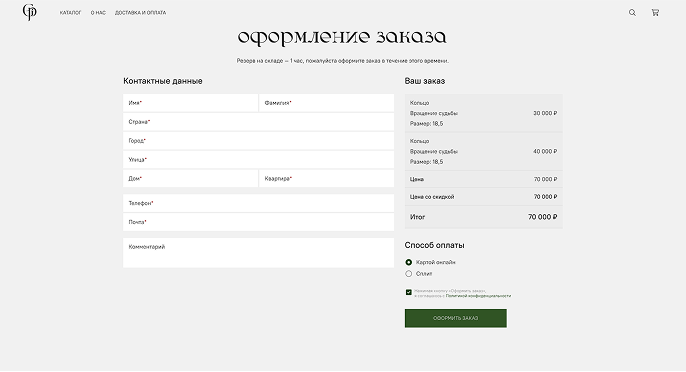Click the Оформить заказ button

pos(455,318)
